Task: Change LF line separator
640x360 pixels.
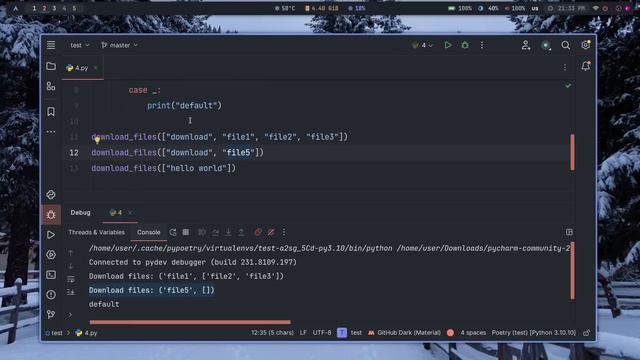Action: click(x=303, y=333)
